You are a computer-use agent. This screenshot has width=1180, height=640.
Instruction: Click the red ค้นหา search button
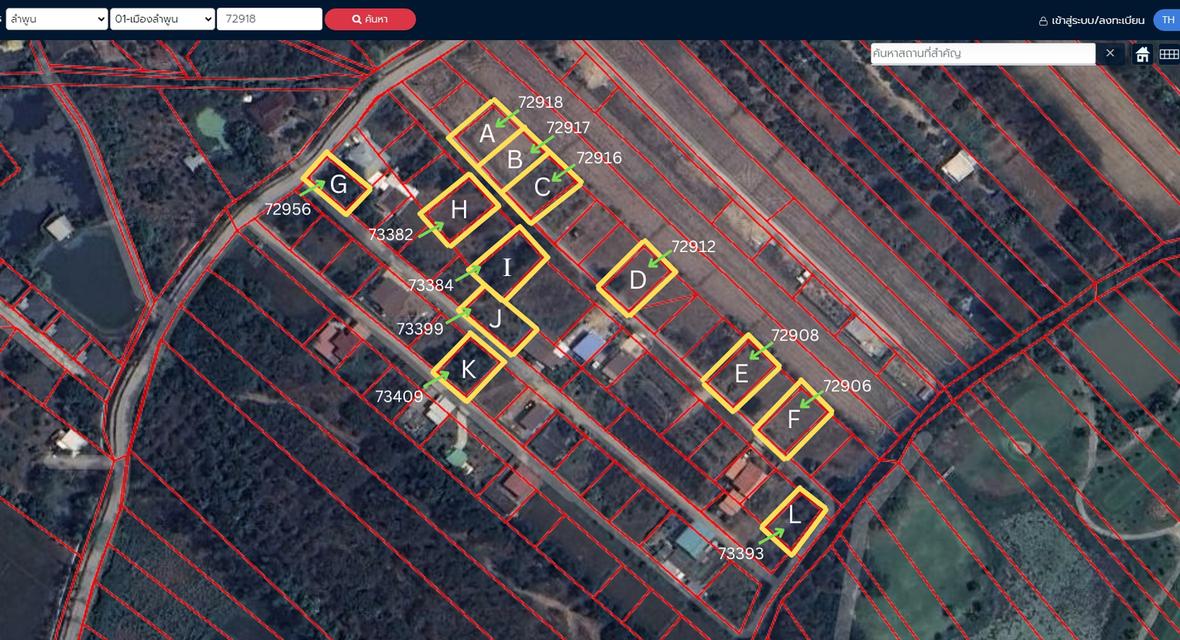point(370,20)
